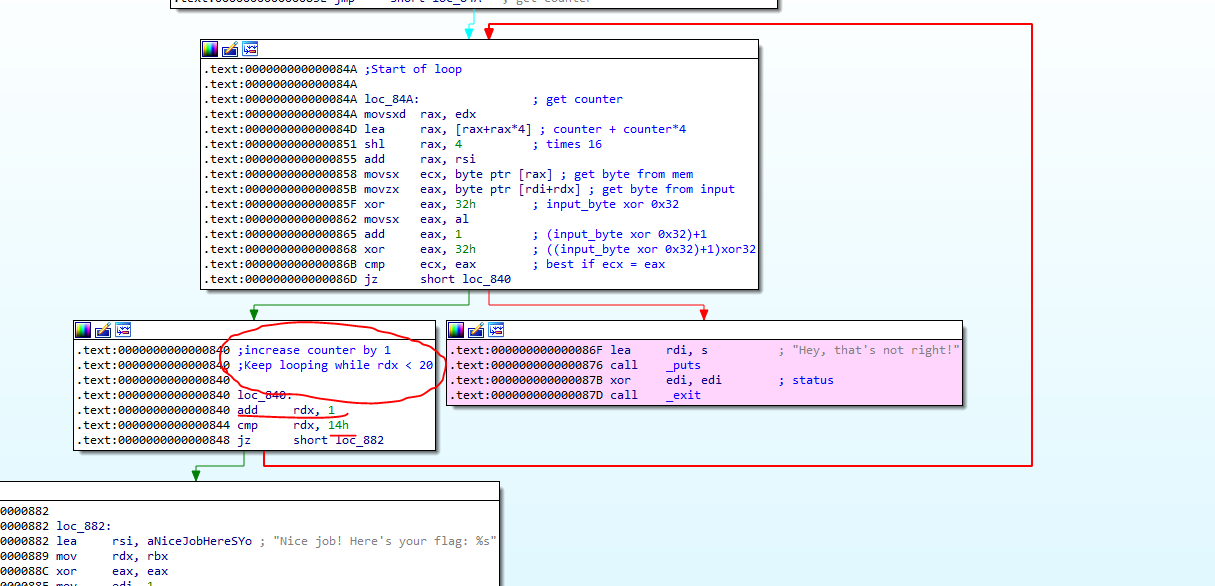
Task: Click the '; (input_byte xor 0x32)+1' comment
Action: coord(620,234)
